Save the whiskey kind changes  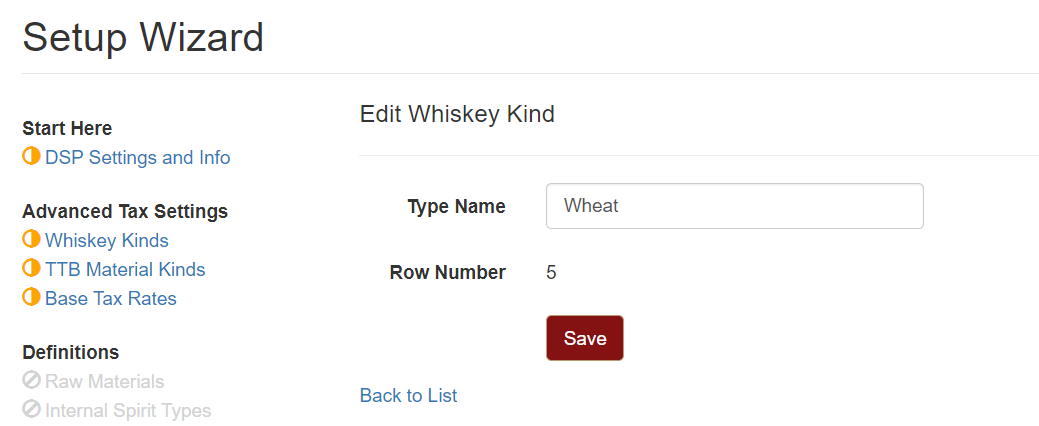(584, 338)
